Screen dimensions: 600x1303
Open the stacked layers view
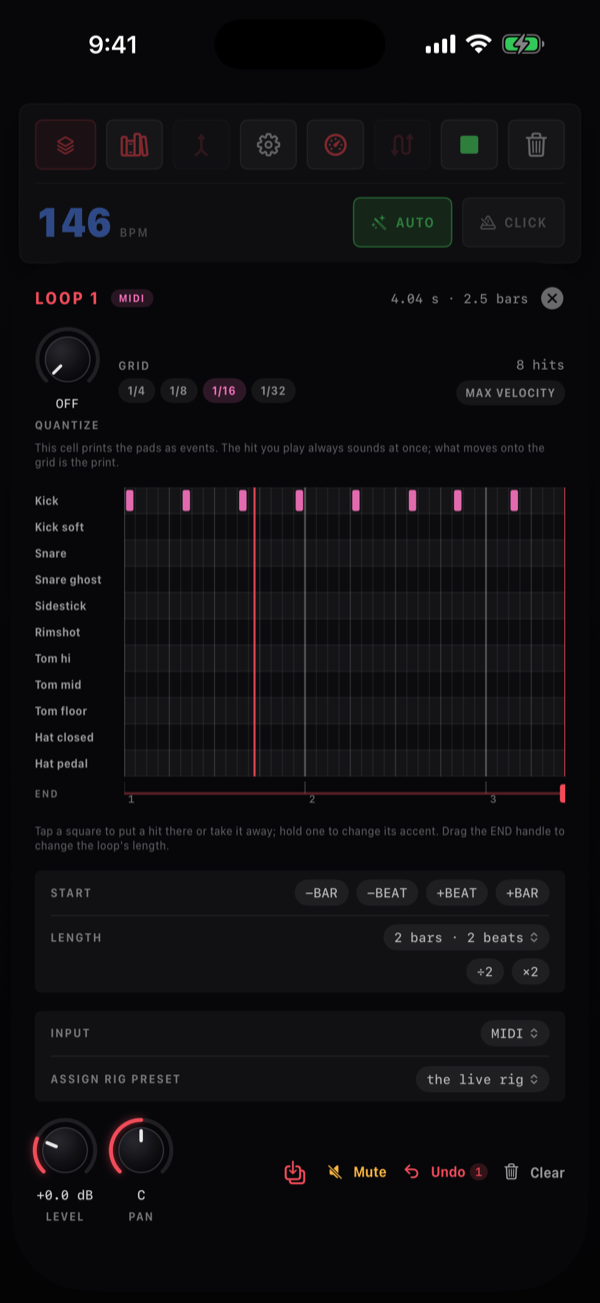click(x=66, y=145)
